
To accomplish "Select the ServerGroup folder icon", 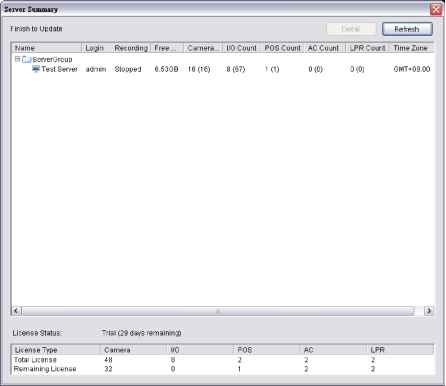I will (27, 60).
